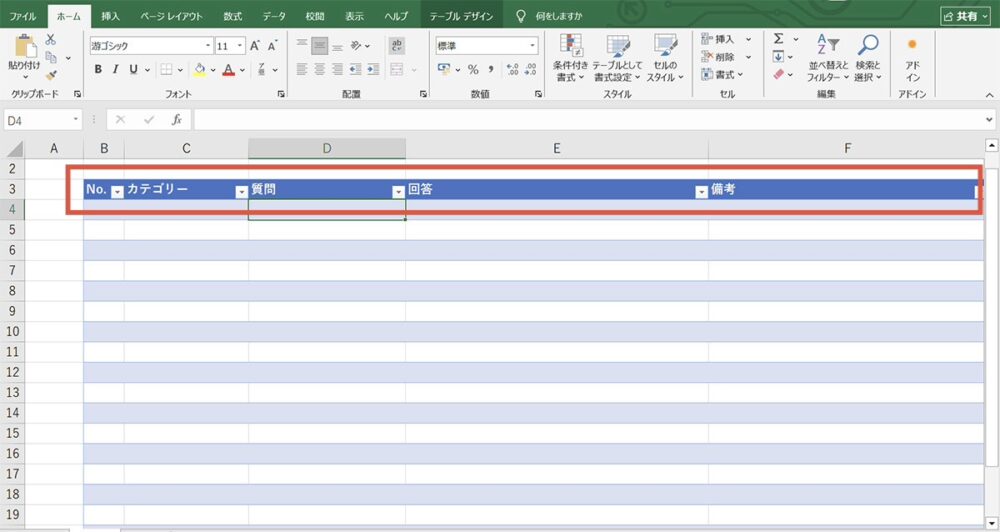Click the Insert Function fx icon
Viewport: 1000px width, 532px height.
(177, 119)
